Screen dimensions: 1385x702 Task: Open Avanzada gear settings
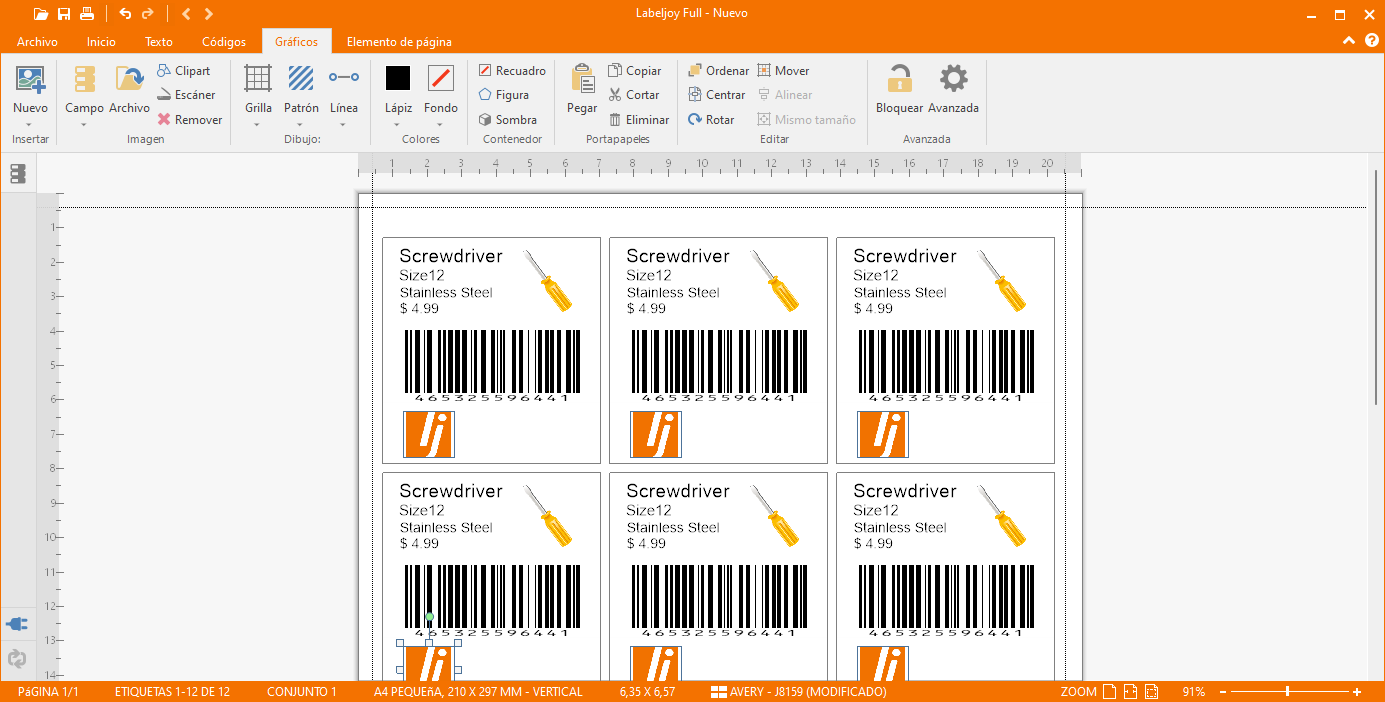click(953, 90)
